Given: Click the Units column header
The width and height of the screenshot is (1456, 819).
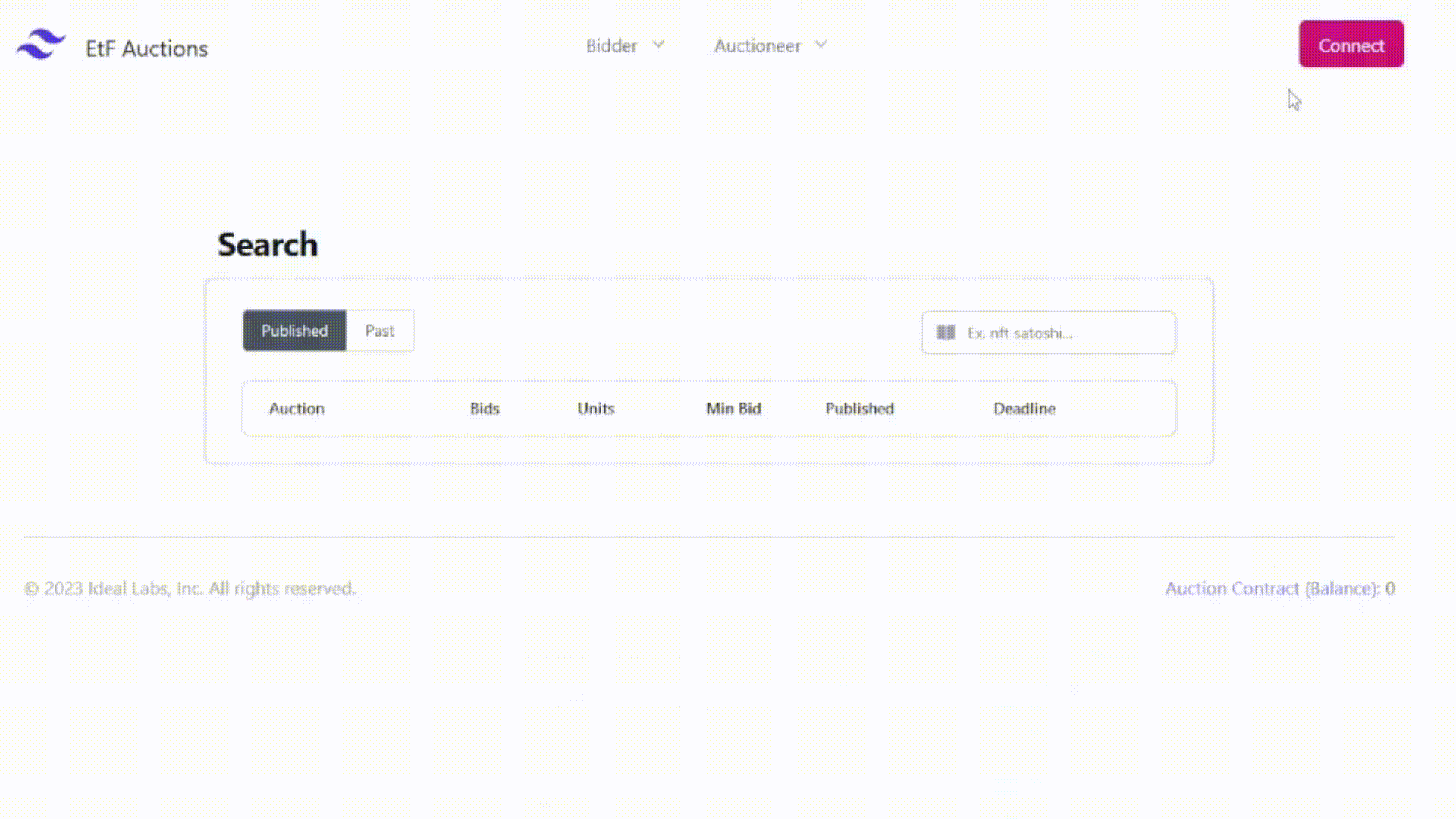Looking at the screenshot, I should point(595,409).
